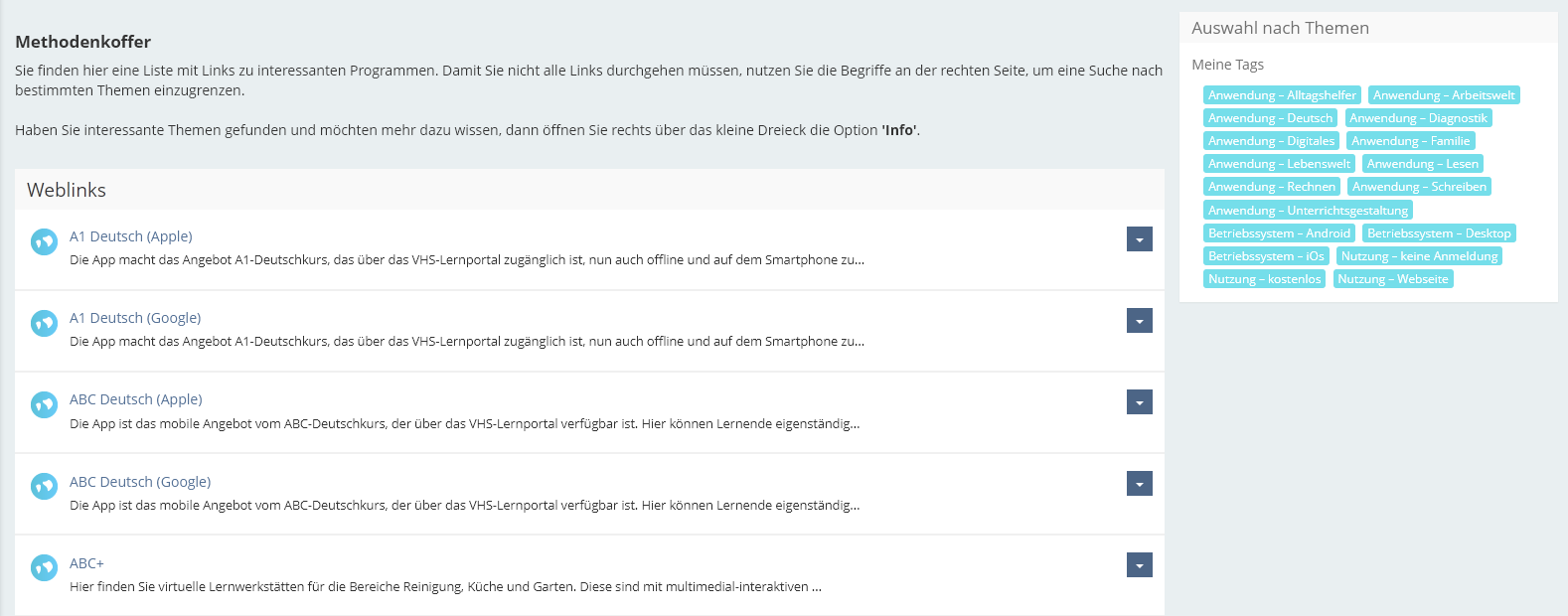Select the Anwendung – Arbeitswelt tag
The height and width of the screenshot is (616, 1568).
pyautogui.click(x=1443, y=95)
